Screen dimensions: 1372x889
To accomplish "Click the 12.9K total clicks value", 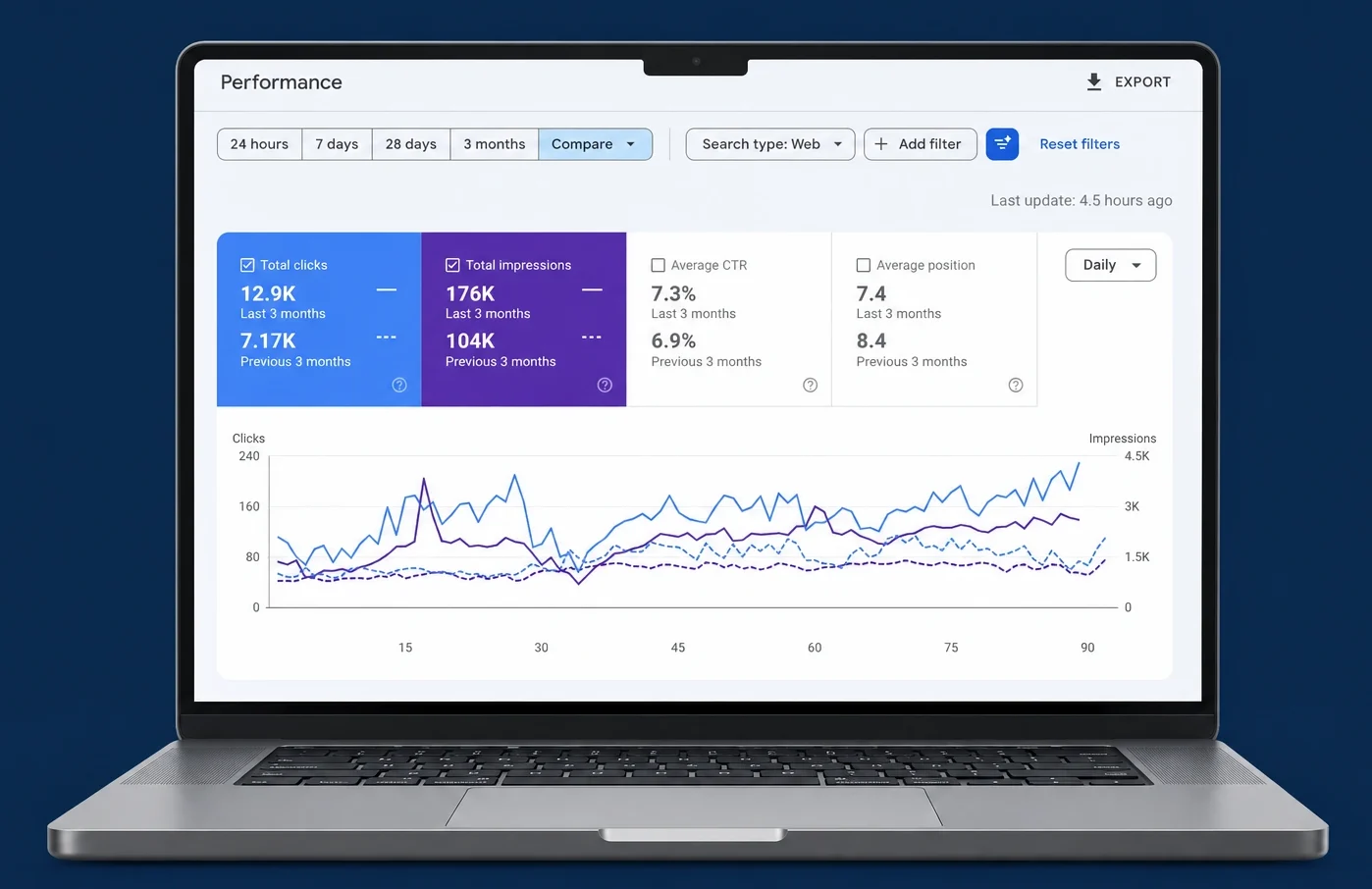I will point(268,293).
